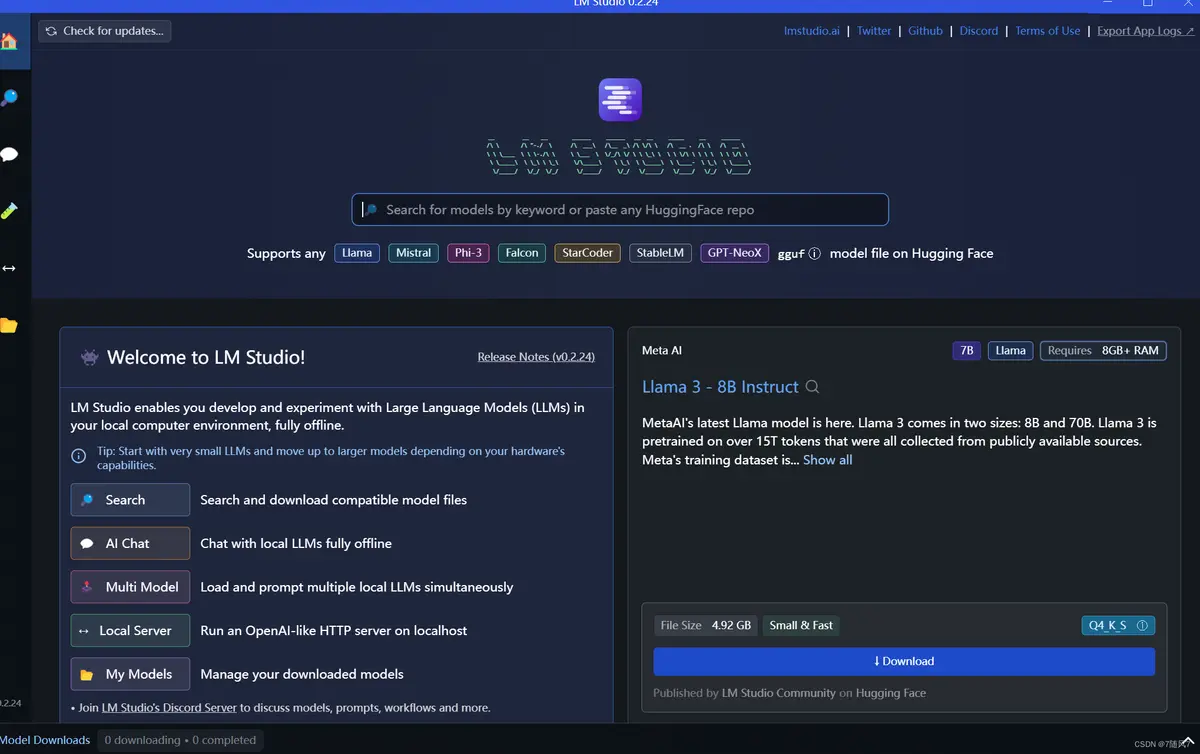
Task: Open AI Chat bubble in sidebar
Action: point(8,154)
